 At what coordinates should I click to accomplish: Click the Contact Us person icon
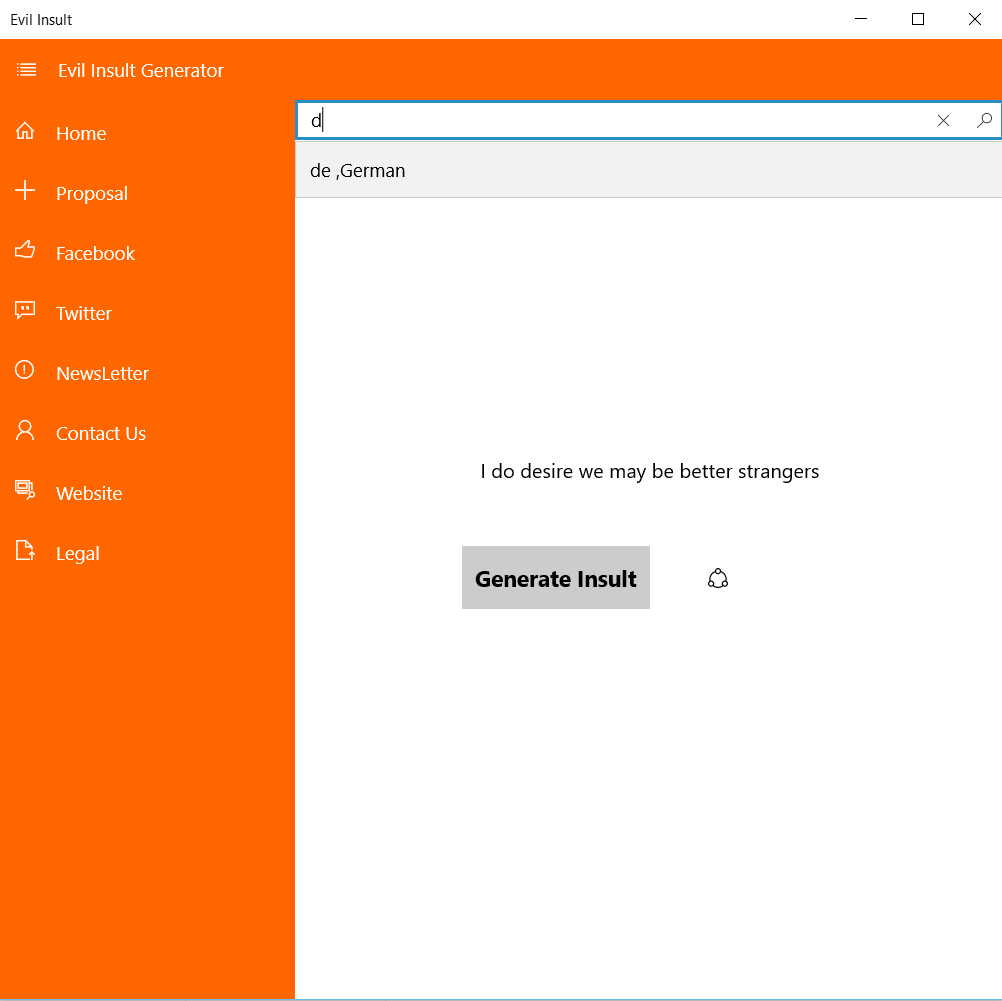(25, 430)
